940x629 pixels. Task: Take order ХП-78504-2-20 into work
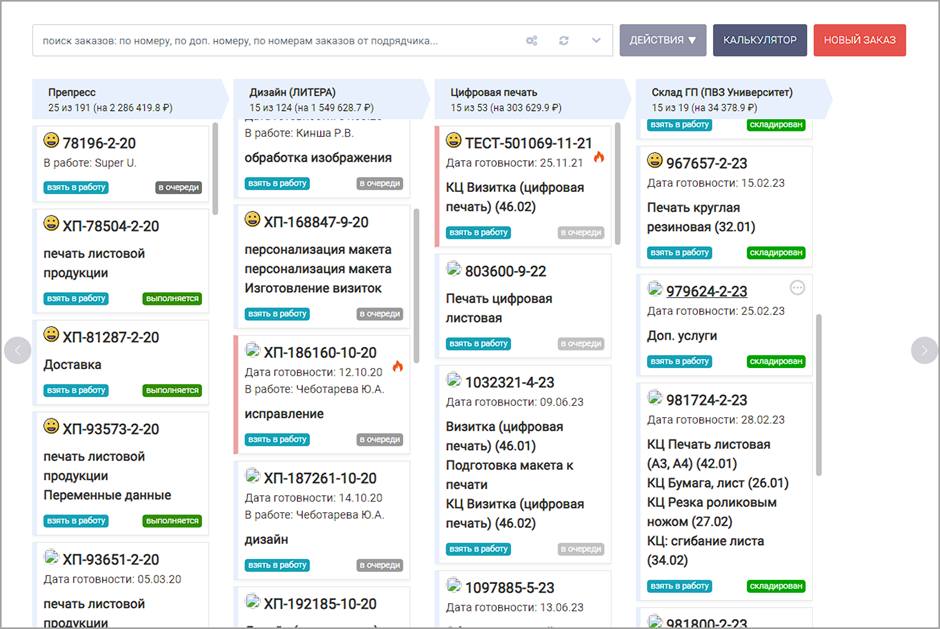click(x=76, y=298)
